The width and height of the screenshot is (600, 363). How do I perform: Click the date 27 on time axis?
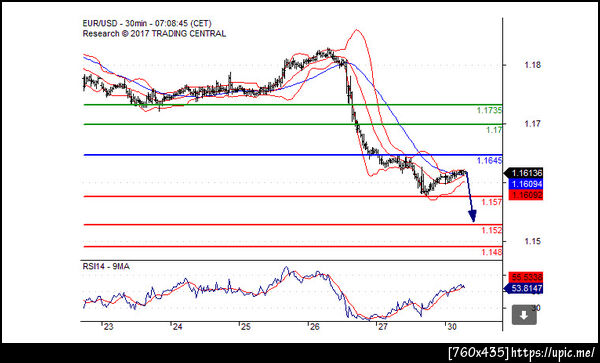[x=383, y=327]
